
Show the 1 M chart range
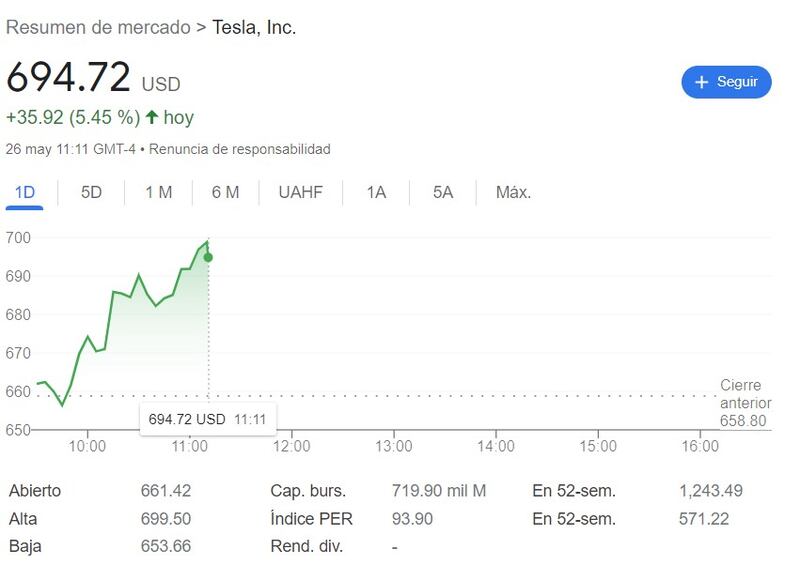(x=158, y=192)
